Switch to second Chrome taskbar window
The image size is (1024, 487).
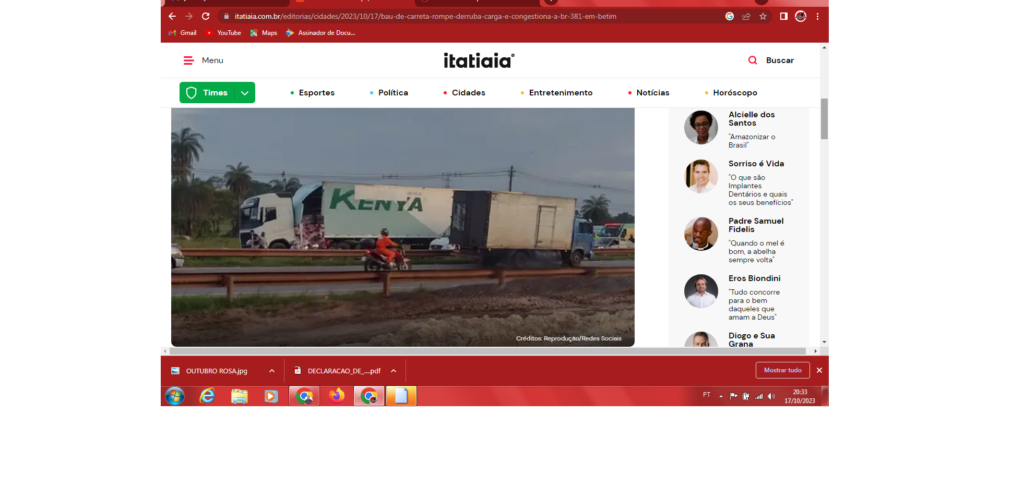[369, 396]
